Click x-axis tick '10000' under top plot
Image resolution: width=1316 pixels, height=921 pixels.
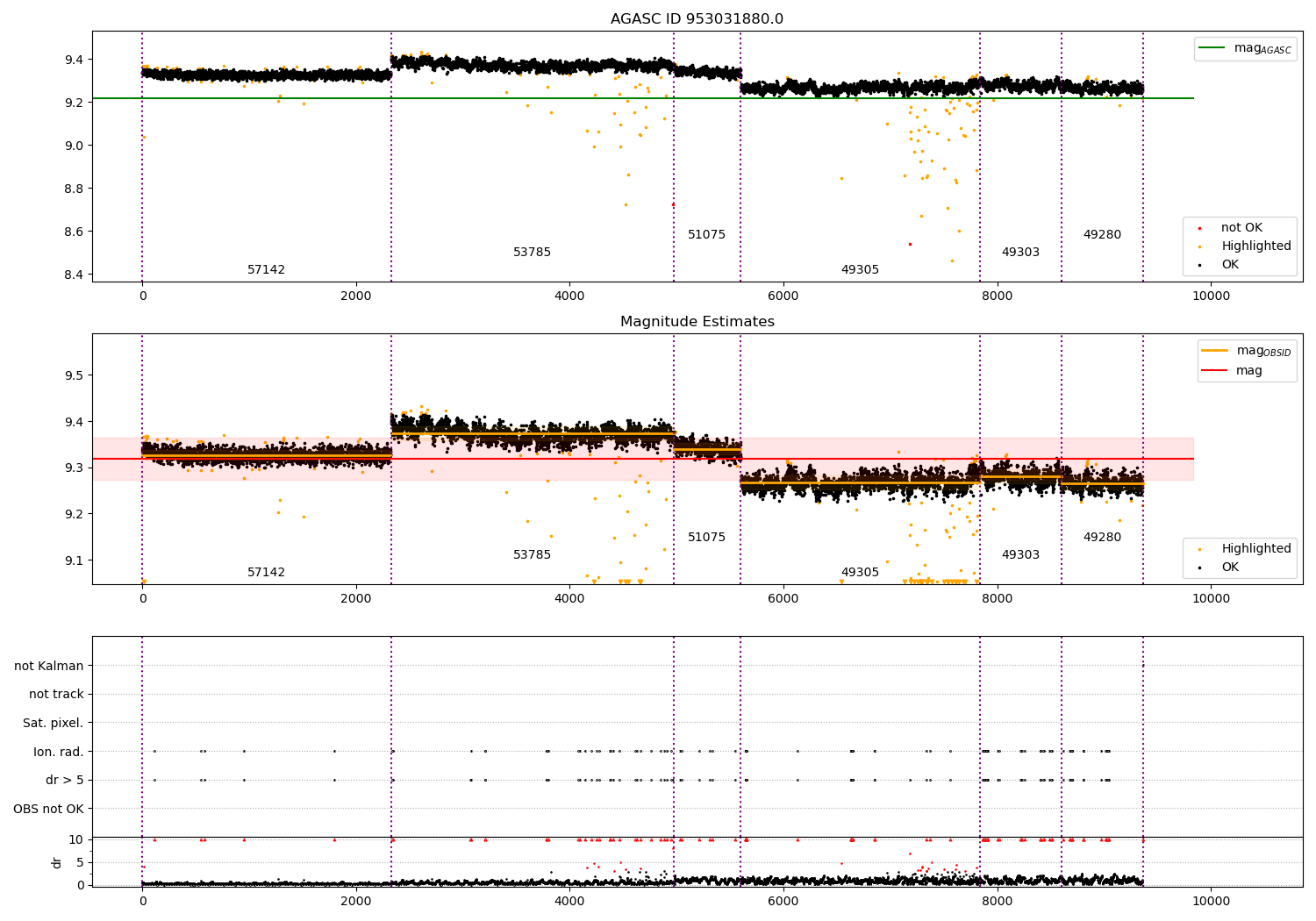coord(1211,296)
